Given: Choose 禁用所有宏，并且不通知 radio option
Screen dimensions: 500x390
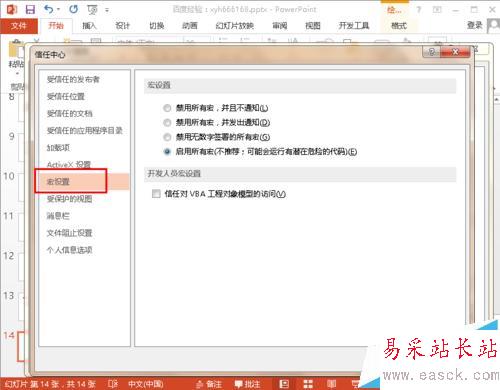Looking at the screenshot, I should pyautogui.click(x=167, y=108).
